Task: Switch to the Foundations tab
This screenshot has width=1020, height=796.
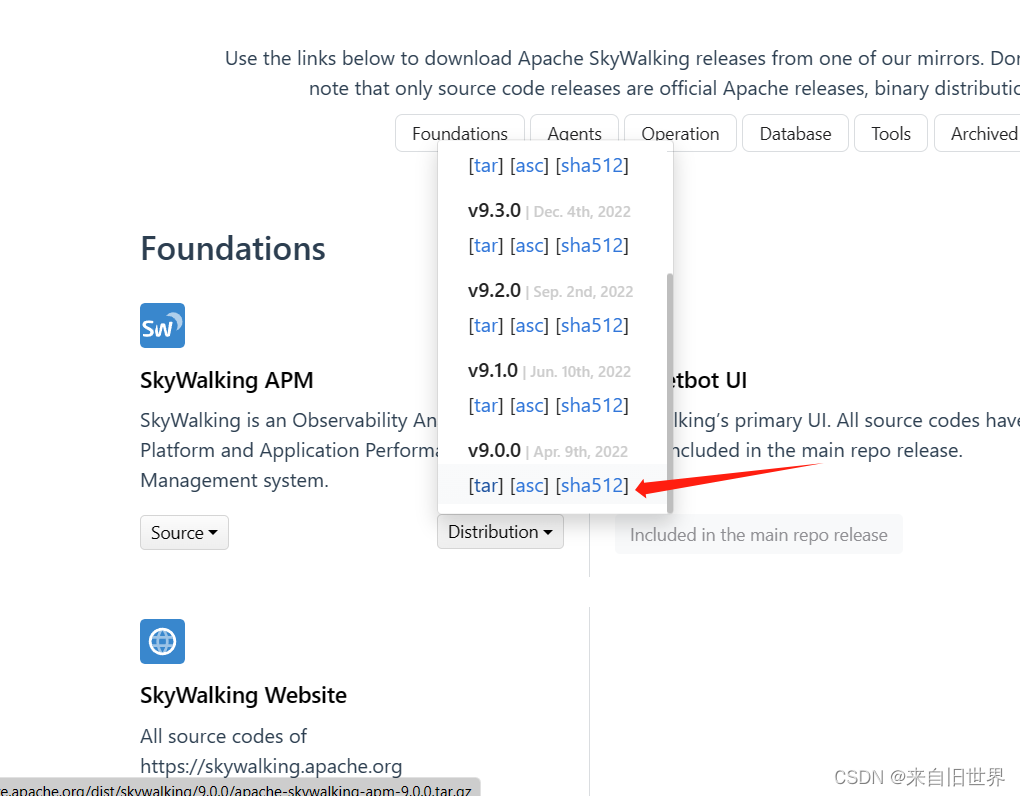Action: tap(459, 133)
